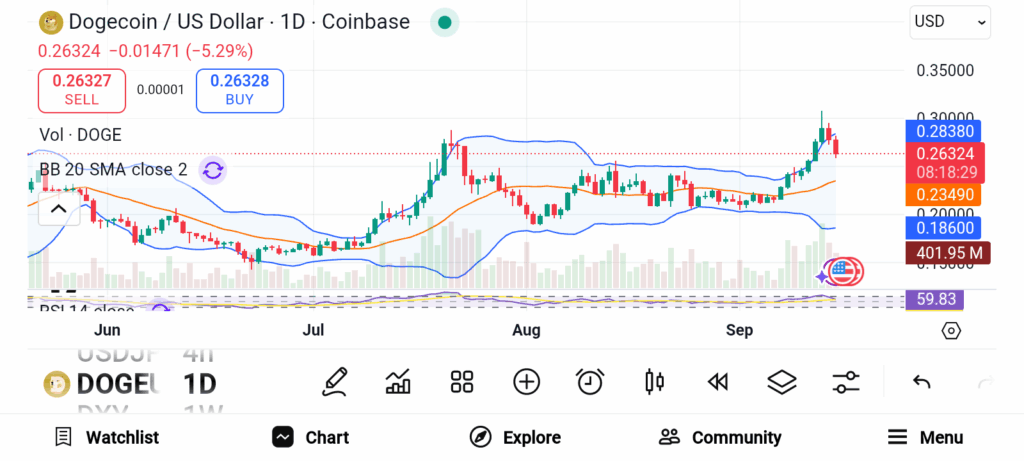The width and height of the screenshot is (1024, 461).
Task: Click the 0.26324 current price label on scale
Action: (944, 154)
